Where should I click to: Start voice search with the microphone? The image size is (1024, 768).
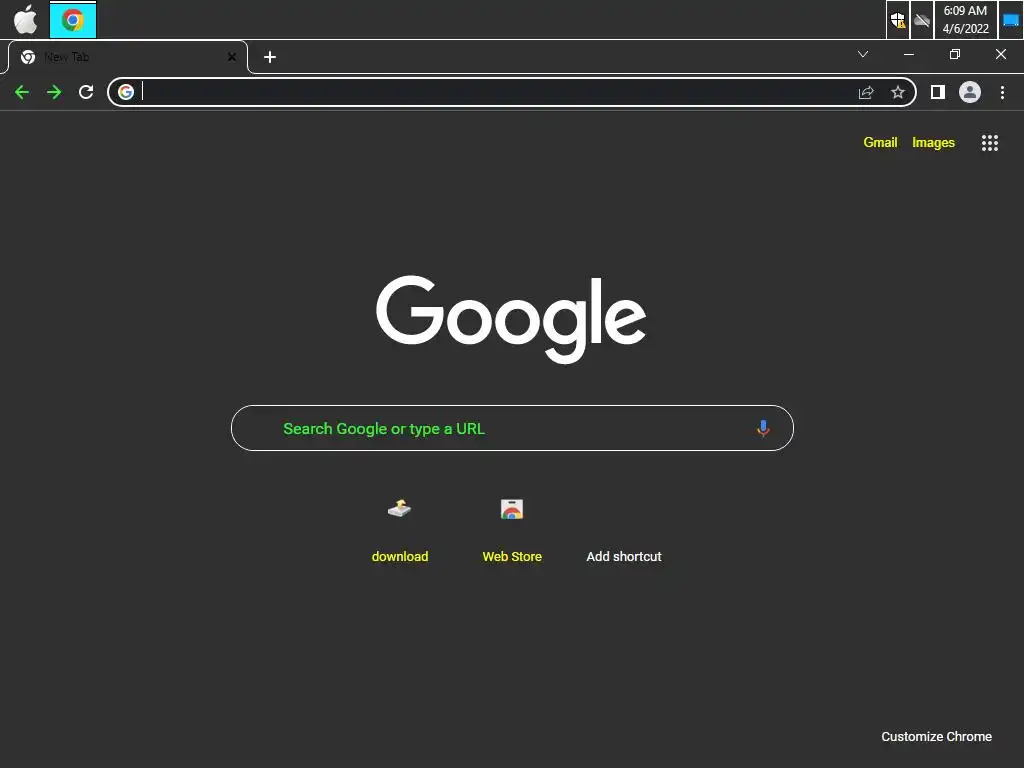point(763,428)
